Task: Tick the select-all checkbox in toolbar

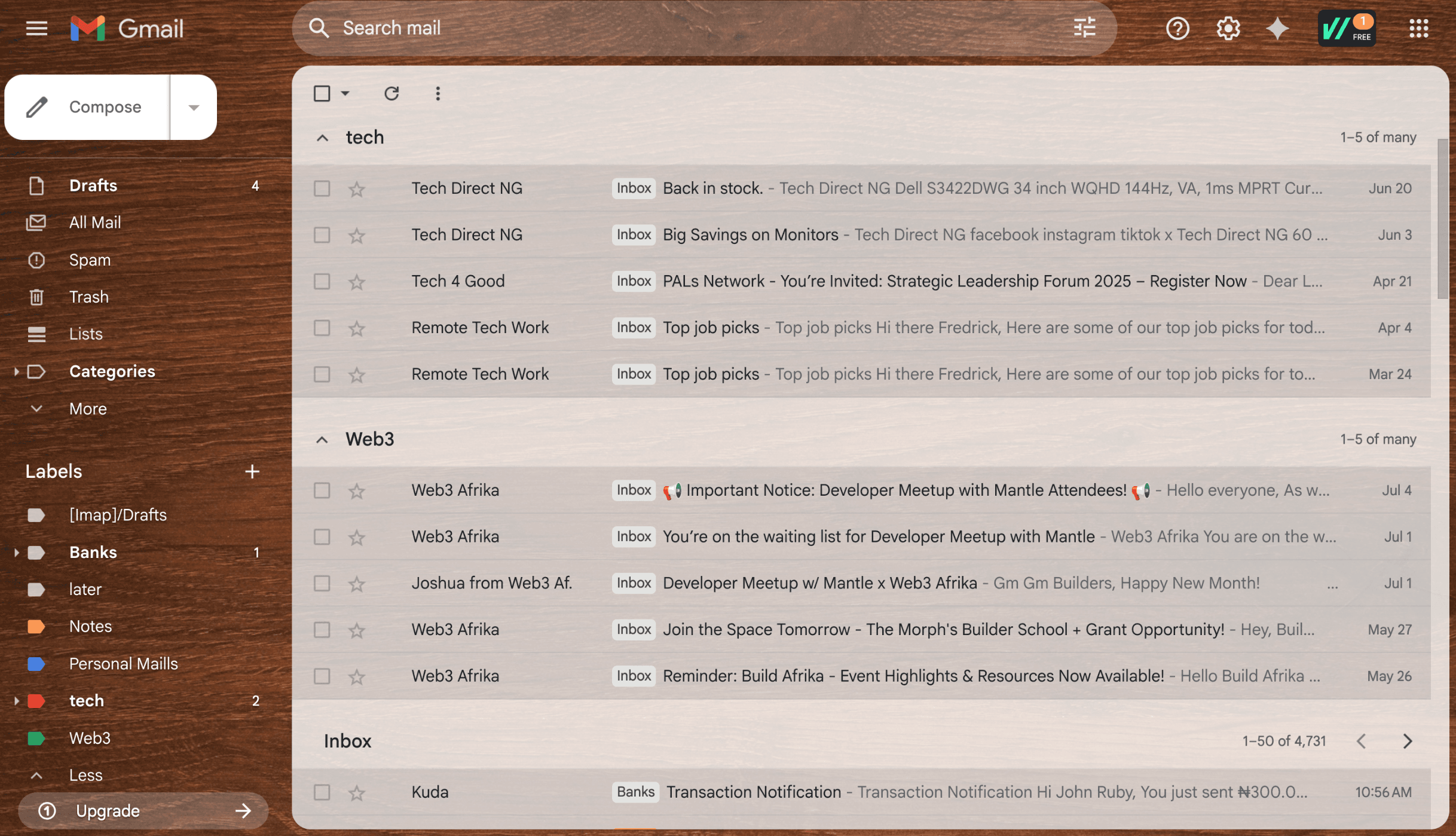Action: pyautogui.click(x=322, y=93)
